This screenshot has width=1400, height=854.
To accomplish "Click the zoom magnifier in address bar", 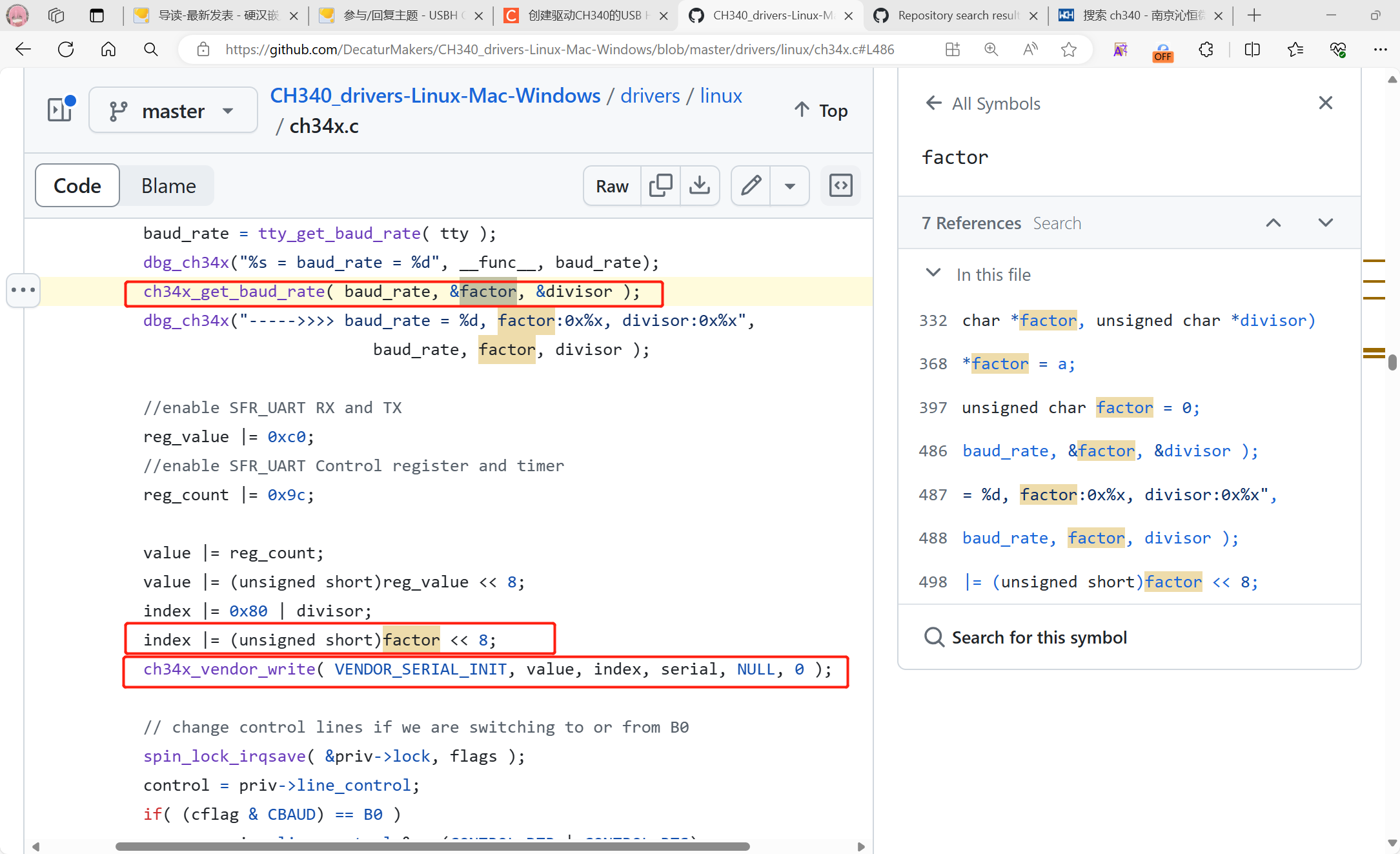I will pos(991,50).
